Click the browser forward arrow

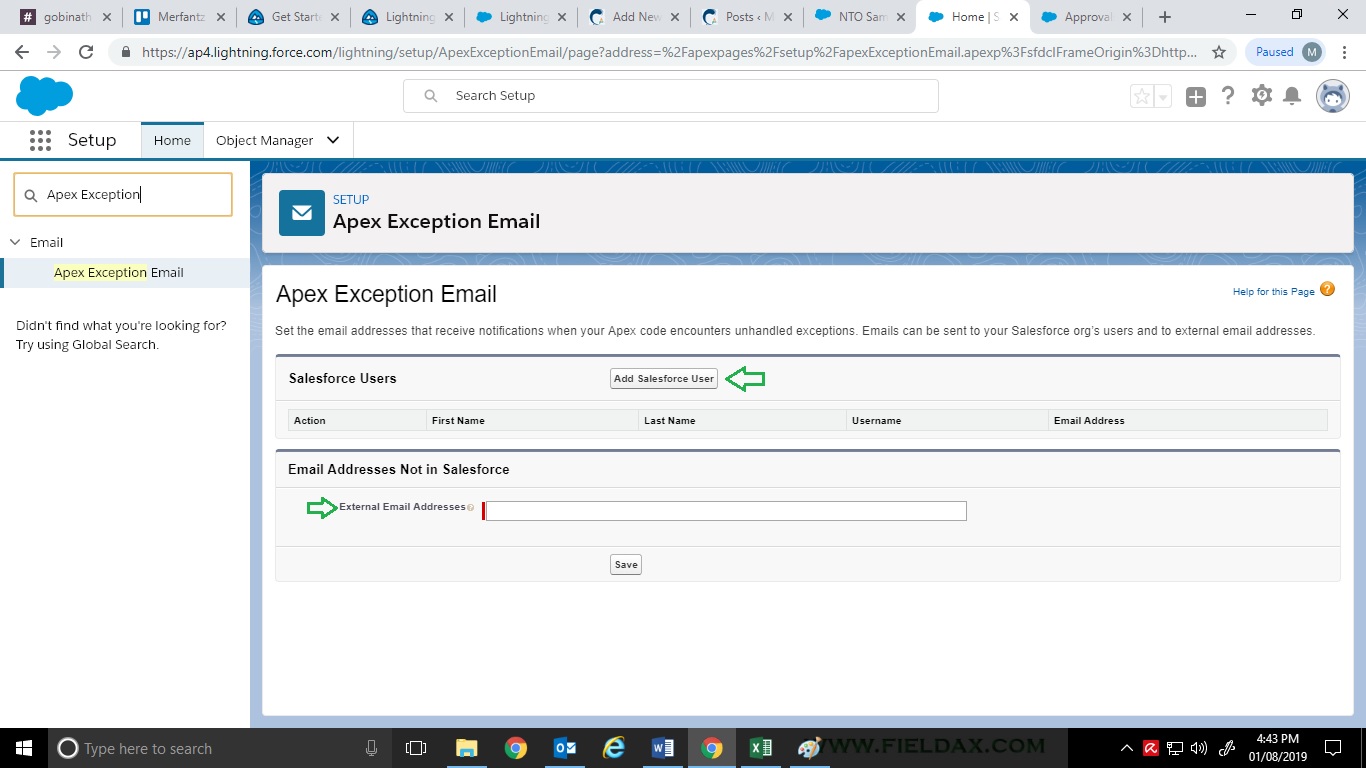54,52
